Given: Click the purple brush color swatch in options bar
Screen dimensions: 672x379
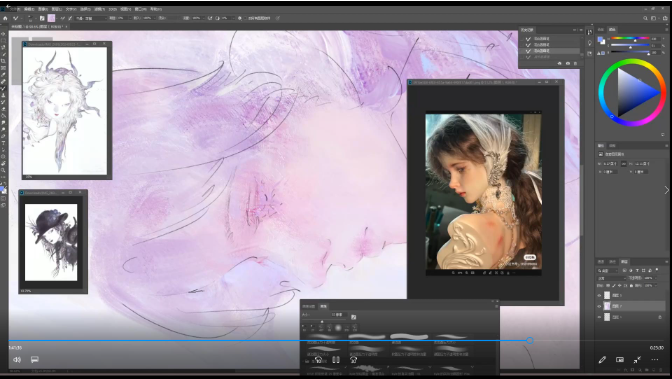Looking at the screenshot, I should click(x=51, y=18).
